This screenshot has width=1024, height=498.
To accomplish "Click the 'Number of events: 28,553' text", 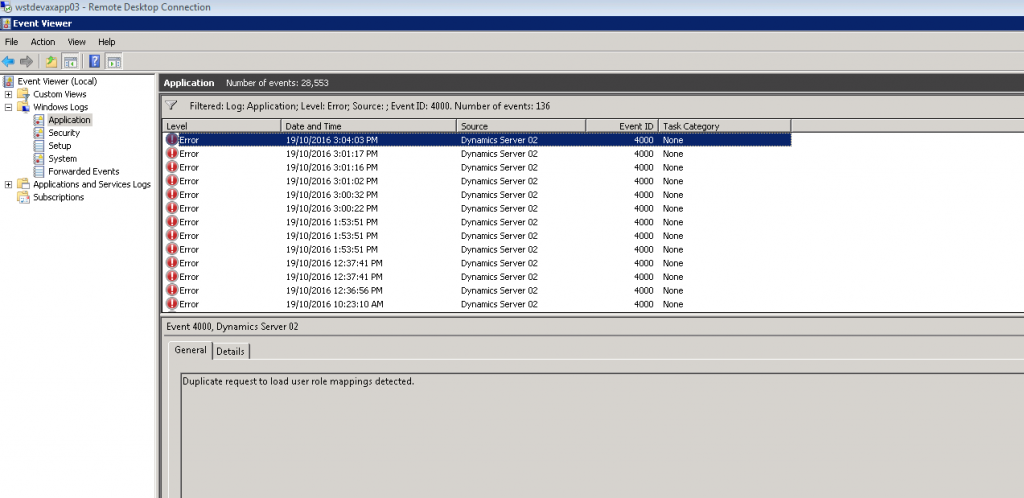I will click(277, 83).
